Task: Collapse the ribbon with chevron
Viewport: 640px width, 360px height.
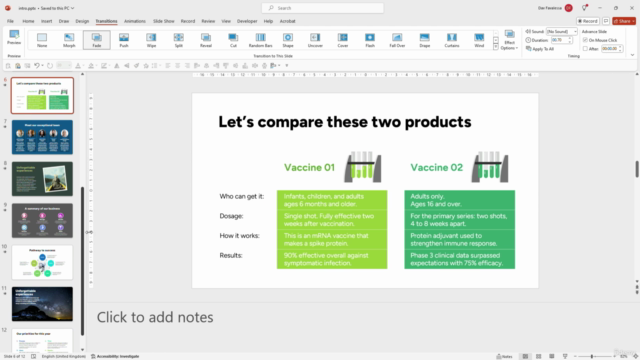Action: coord(632,55)
